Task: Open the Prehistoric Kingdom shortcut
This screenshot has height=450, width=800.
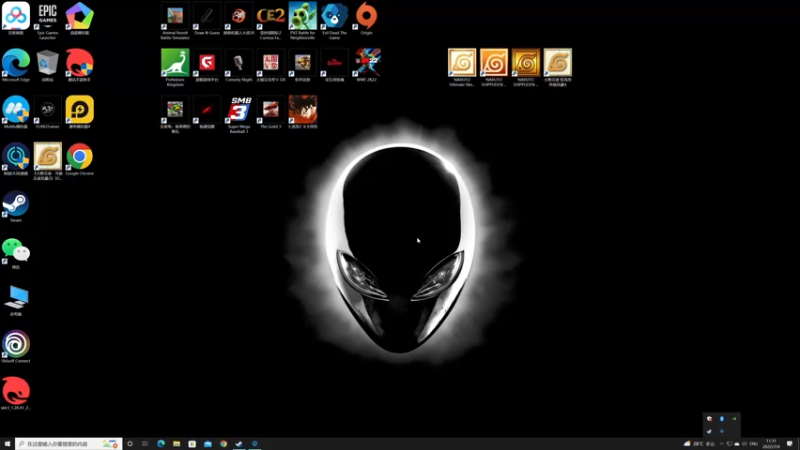Action: tap(175, 67)
